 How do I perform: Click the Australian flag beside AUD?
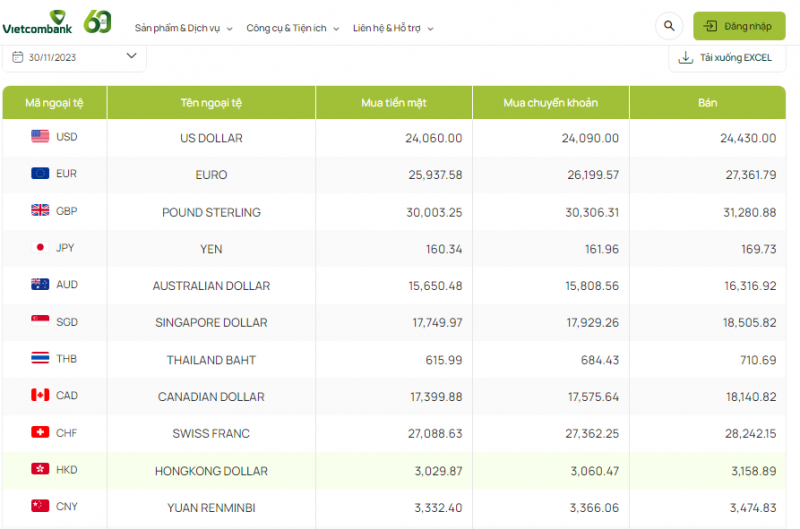tap(40, 285)
